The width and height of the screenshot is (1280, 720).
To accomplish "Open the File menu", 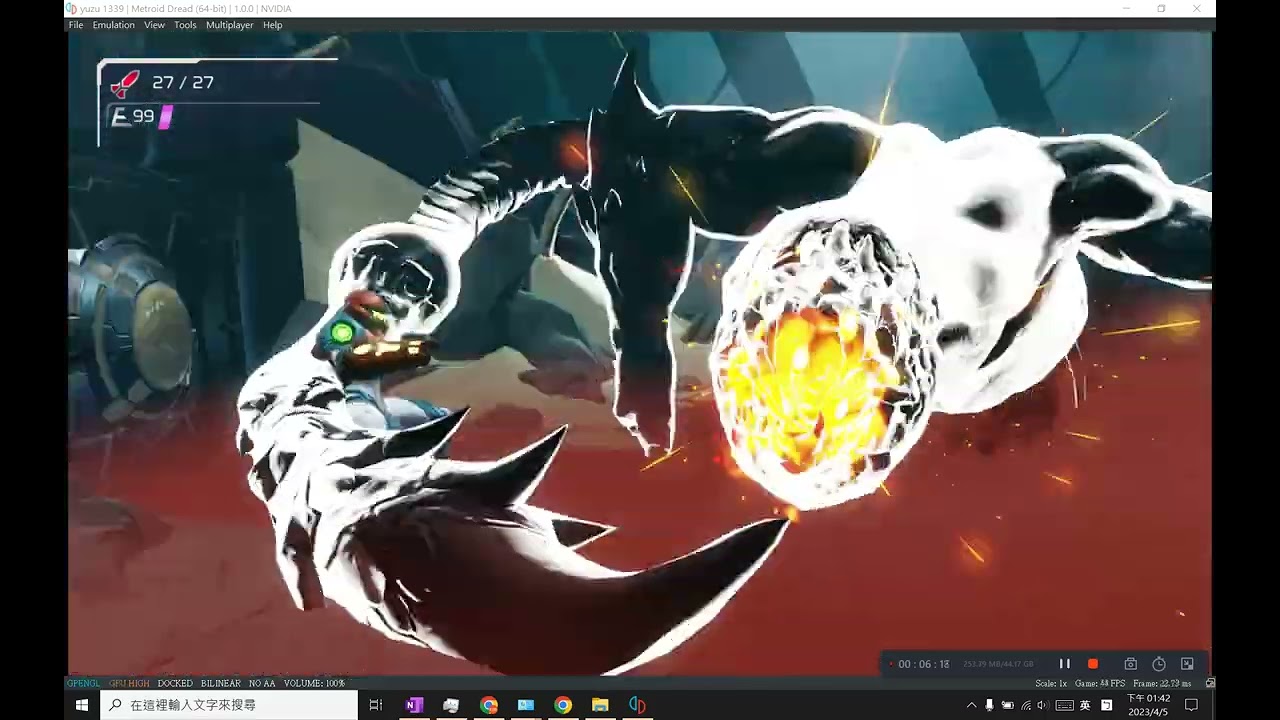I will [75, 25].
